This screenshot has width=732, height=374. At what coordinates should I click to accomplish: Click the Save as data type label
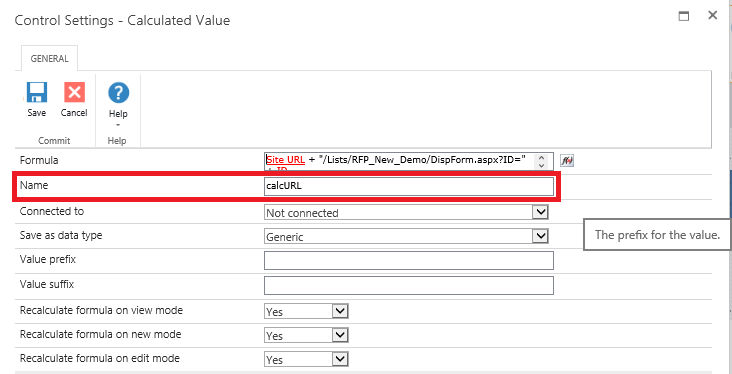[61, 235]
